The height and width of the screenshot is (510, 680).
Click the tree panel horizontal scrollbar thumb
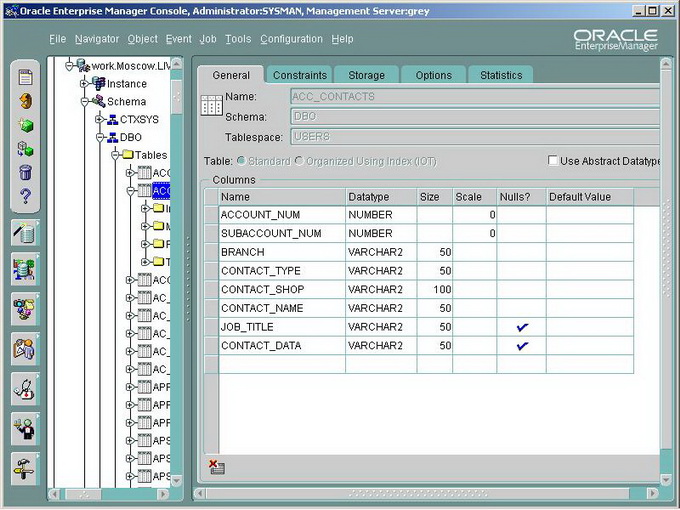[83, 494]
